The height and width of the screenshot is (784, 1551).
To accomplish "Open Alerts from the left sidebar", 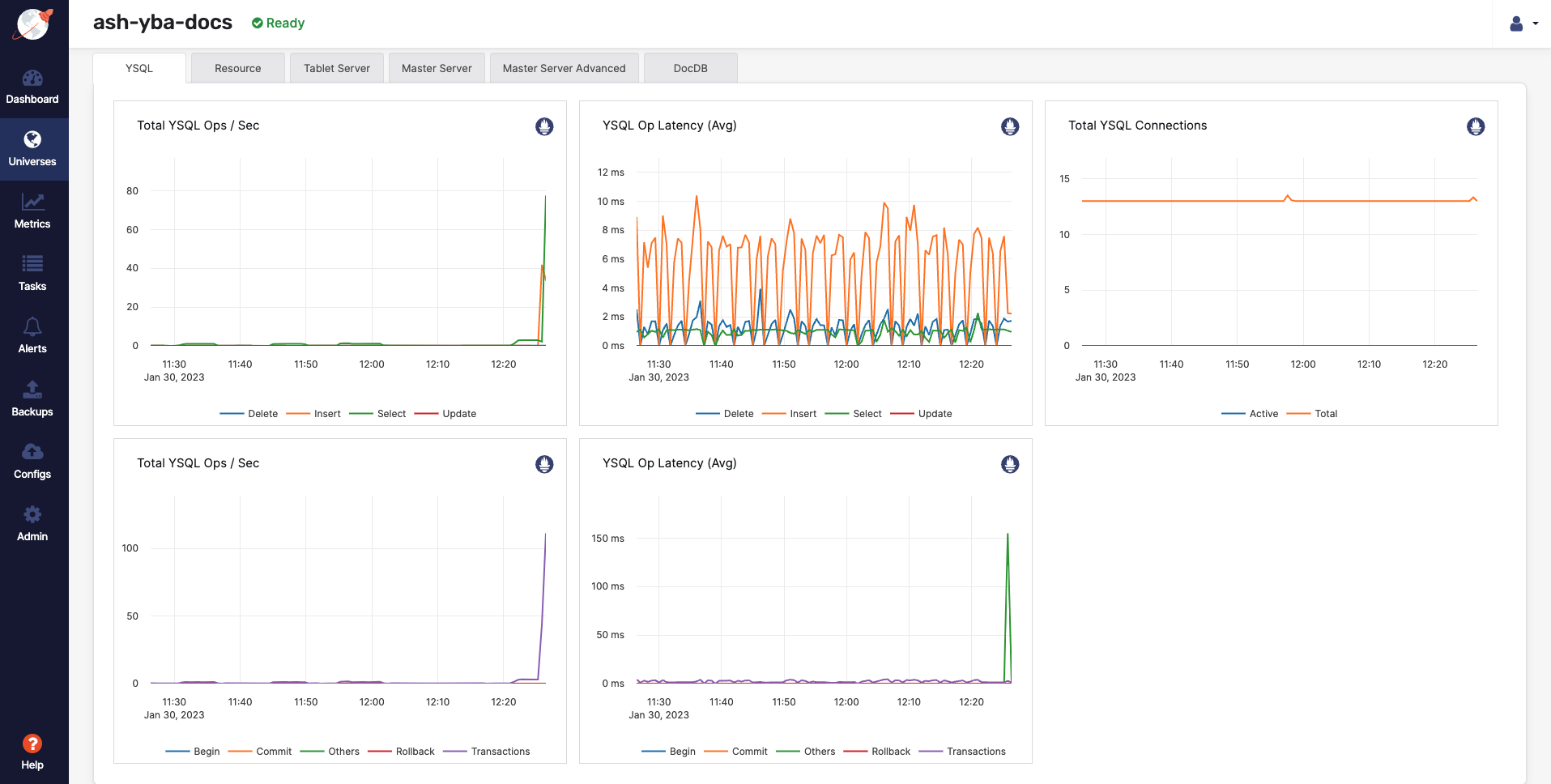I will point(32,335).
